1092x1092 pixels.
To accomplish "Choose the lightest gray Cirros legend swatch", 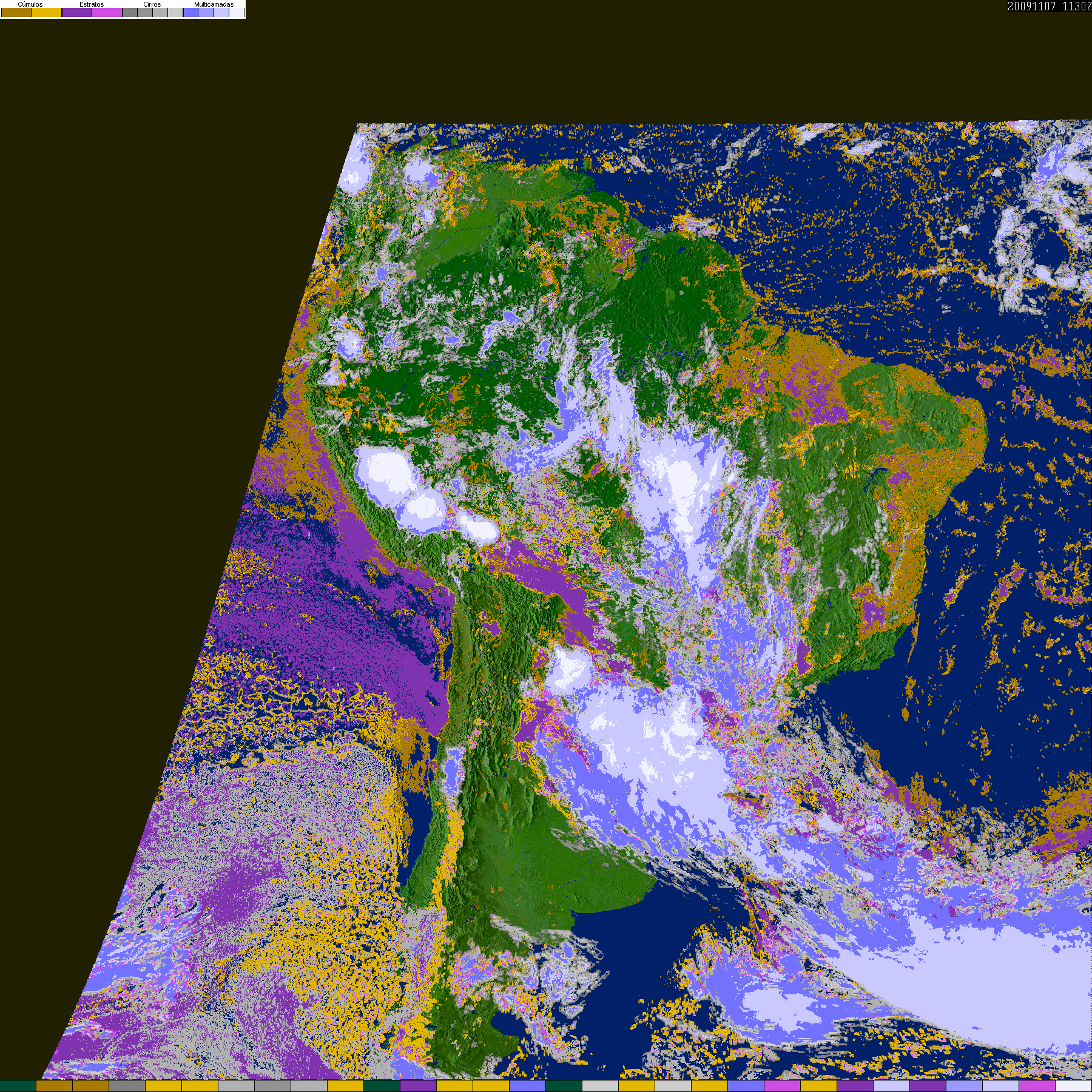I will (x=175, y=12).
